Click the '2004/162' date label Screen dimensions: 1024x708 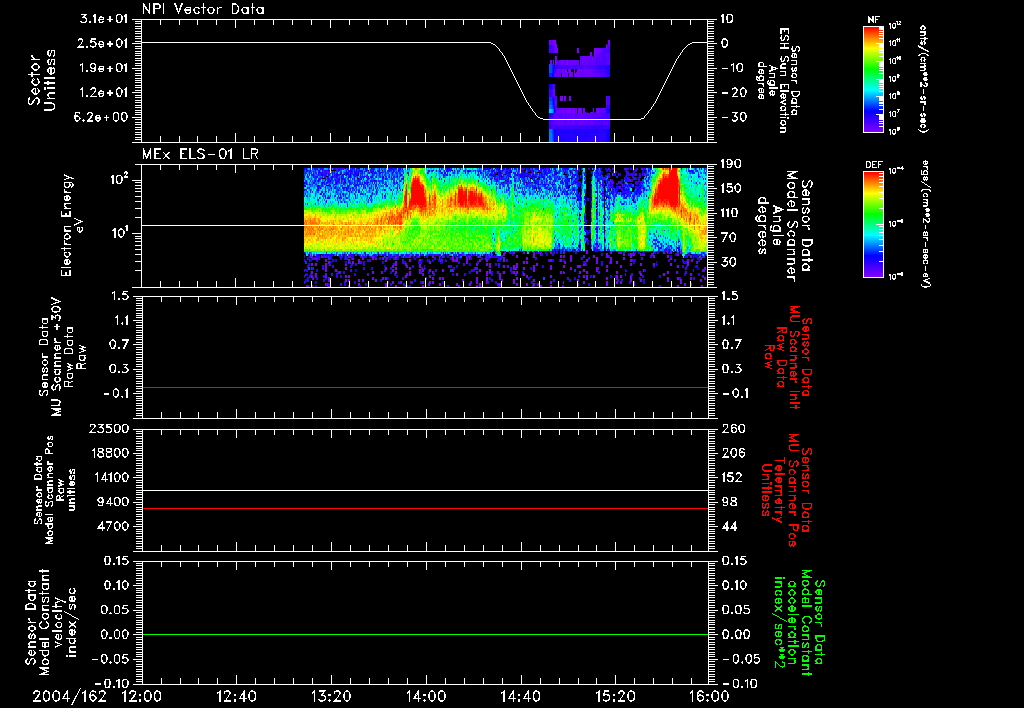pyautogui.click(x=69, y=696)
